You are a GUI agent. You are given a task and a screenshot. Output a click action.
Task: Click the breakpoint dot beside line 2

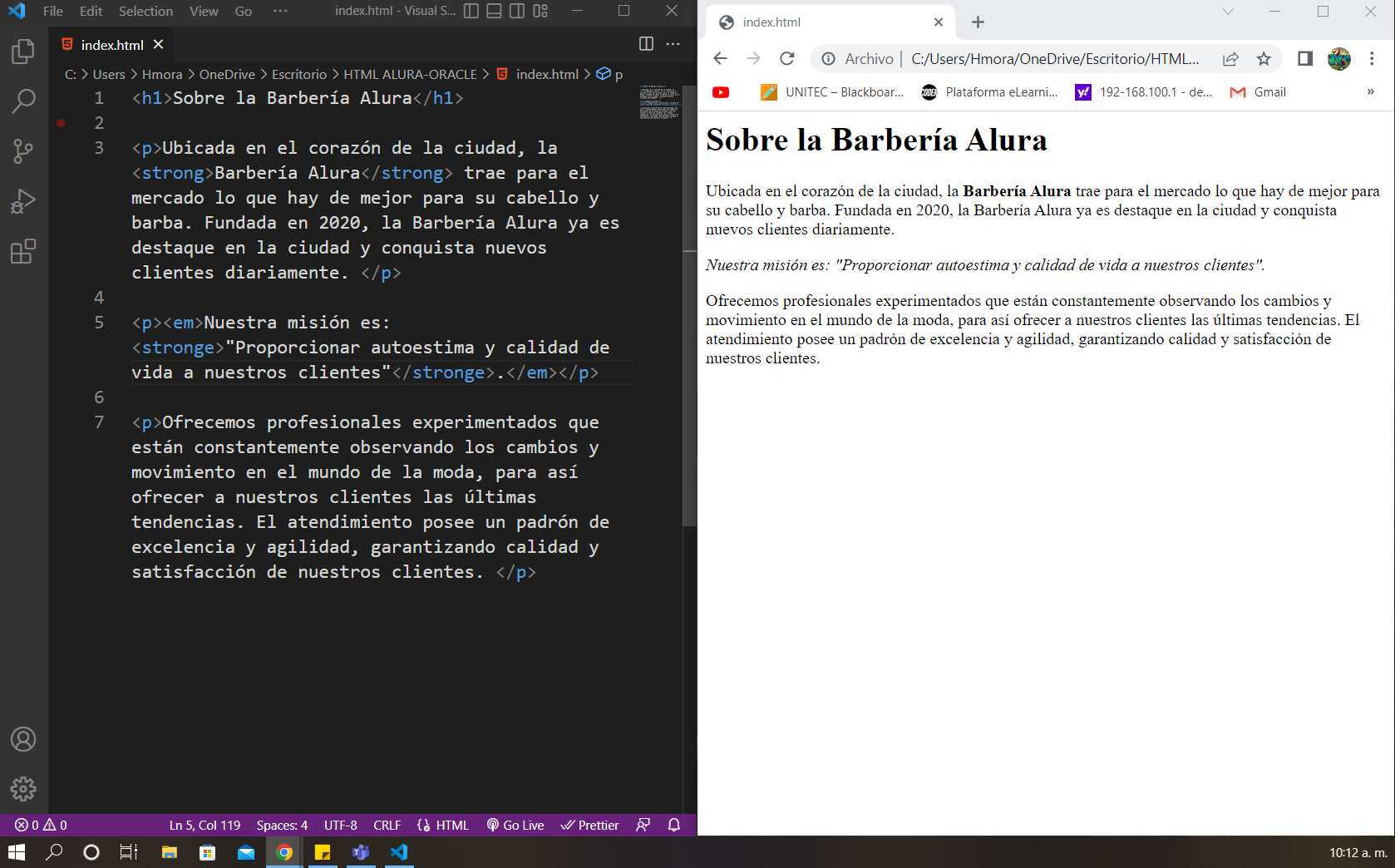61,123
